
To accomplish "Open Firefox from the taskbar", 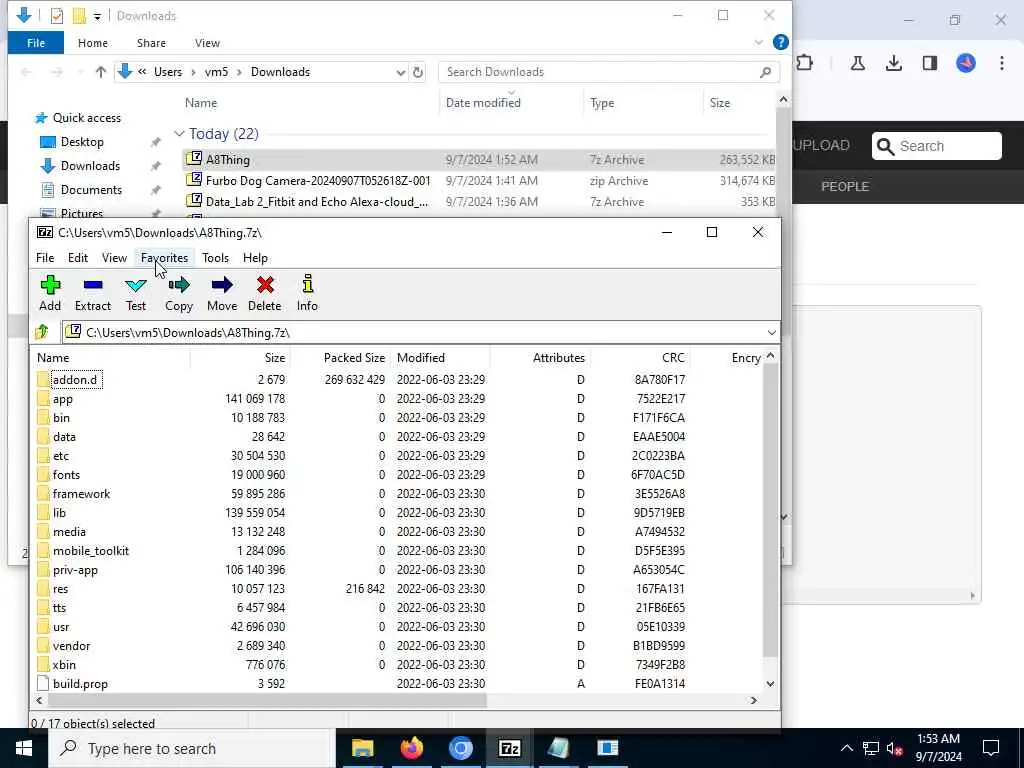I will (411, 748).
